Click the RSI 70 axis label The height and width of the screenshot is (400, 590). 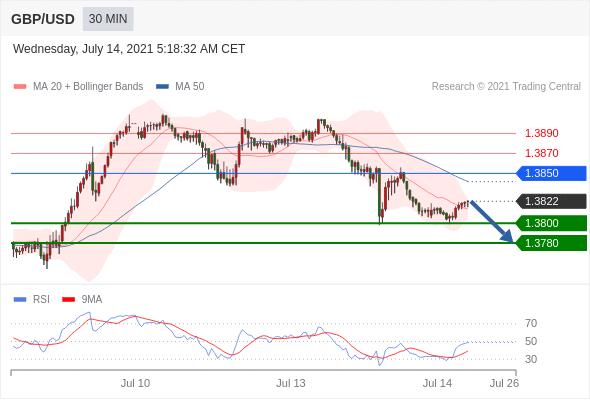point(531,323)
